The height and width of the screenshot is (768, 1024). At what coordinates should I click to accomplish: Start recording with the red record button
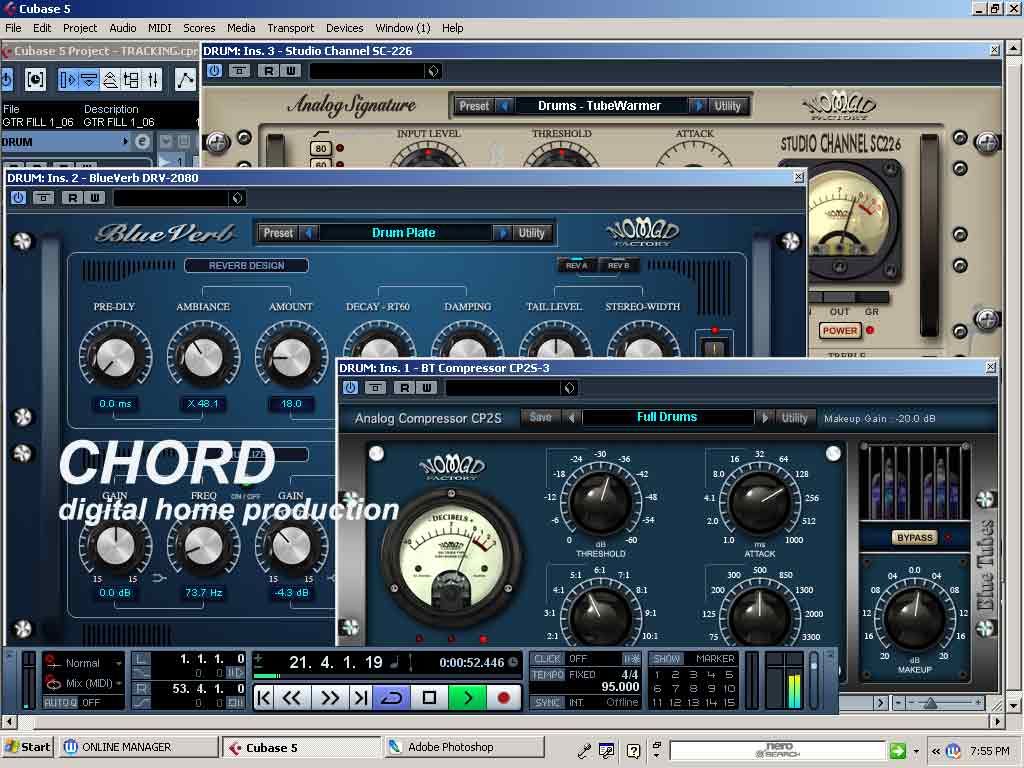(504, 697)
